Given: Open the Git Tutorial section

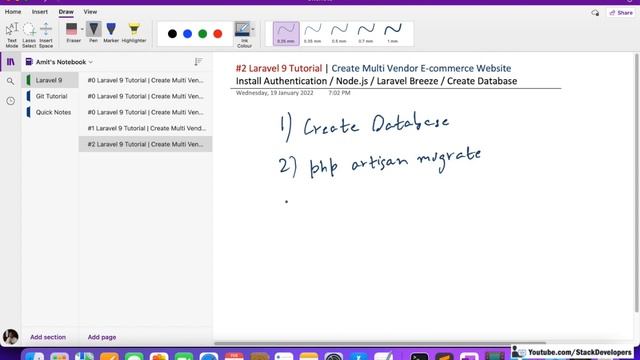Looking at the screenshot, I should click(x=50, y=96).
